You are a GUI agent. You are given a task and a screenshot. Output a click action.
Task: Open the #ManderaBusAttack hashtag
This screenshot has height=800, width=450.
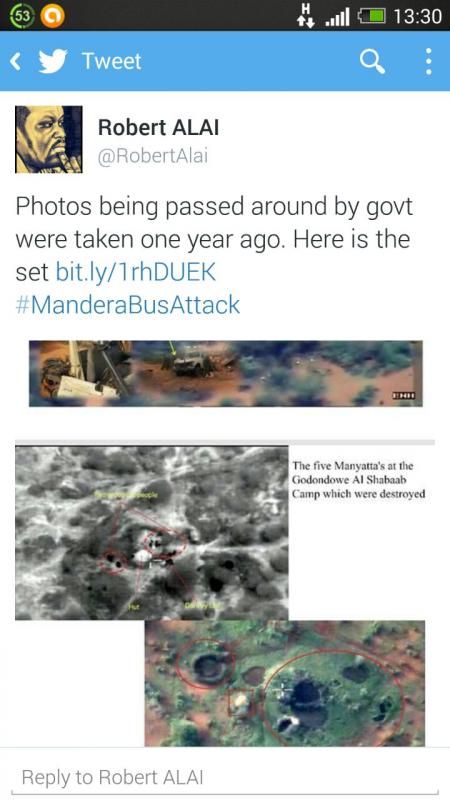128,305
